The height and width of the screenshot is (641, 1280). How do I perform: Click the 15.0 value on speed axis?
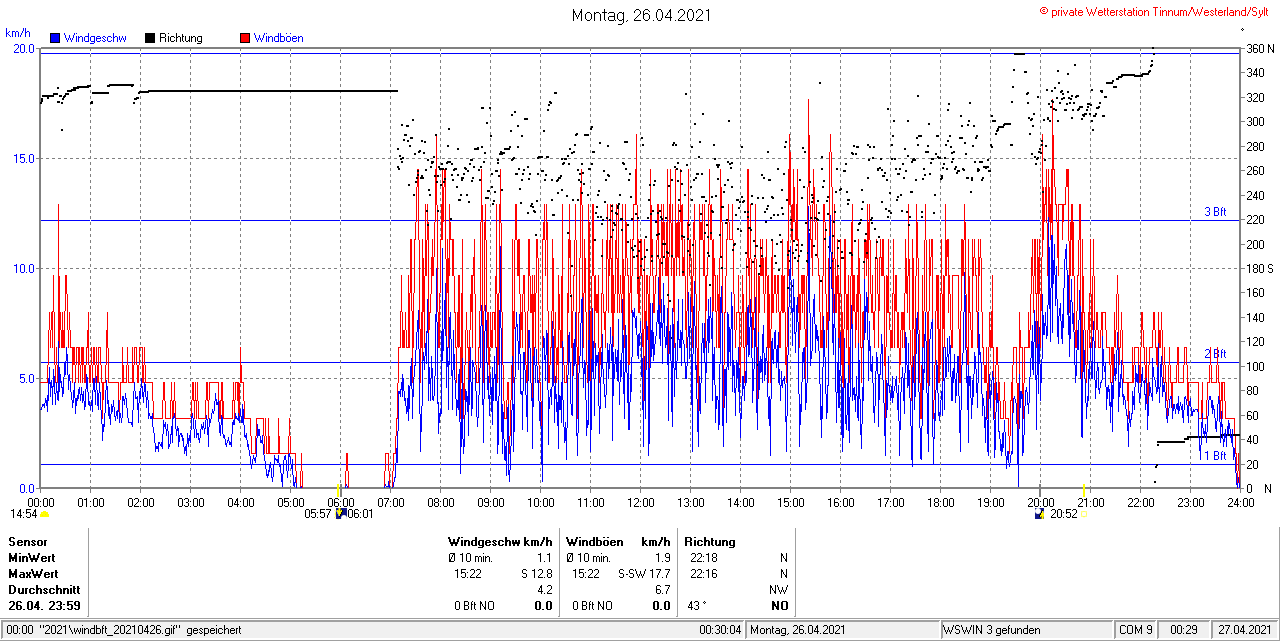[24, 158]
